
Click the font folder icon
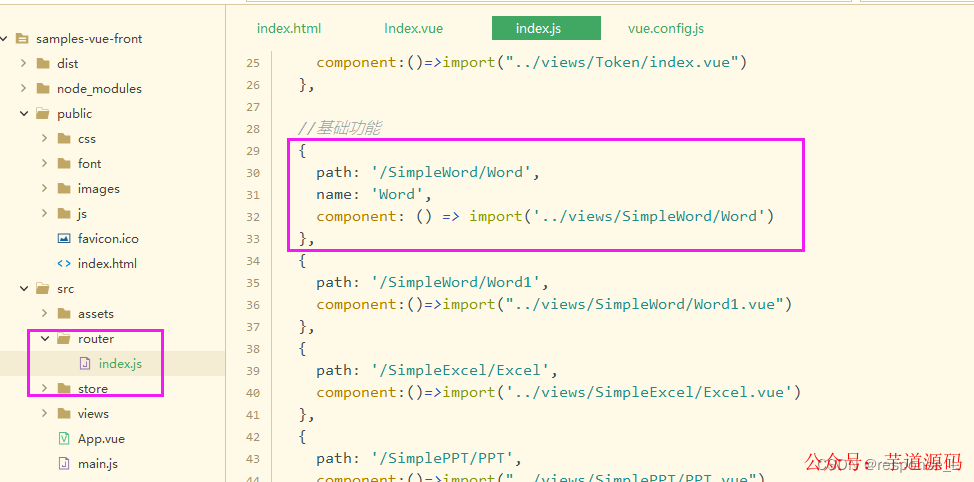(64, 163)
